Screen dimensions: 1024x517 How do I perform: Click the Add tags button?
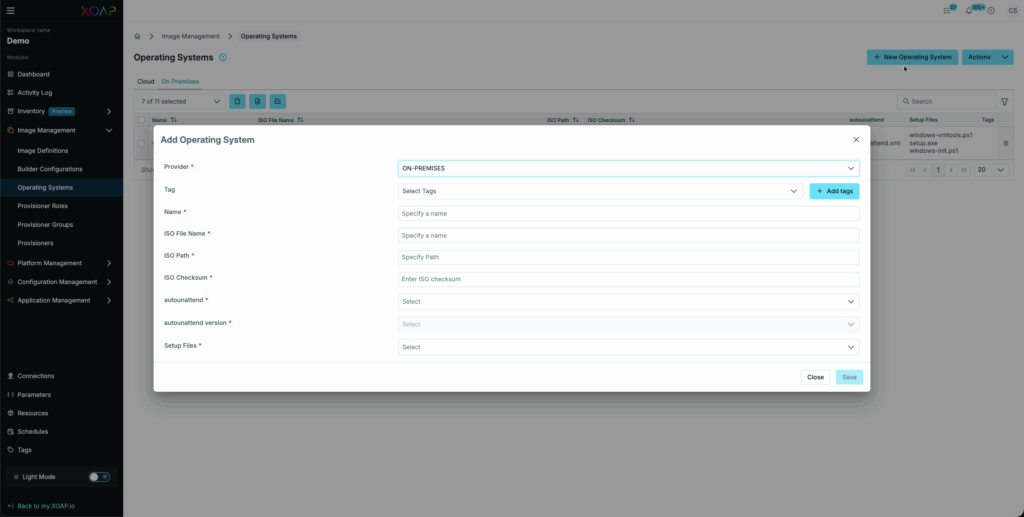(834, 191)
